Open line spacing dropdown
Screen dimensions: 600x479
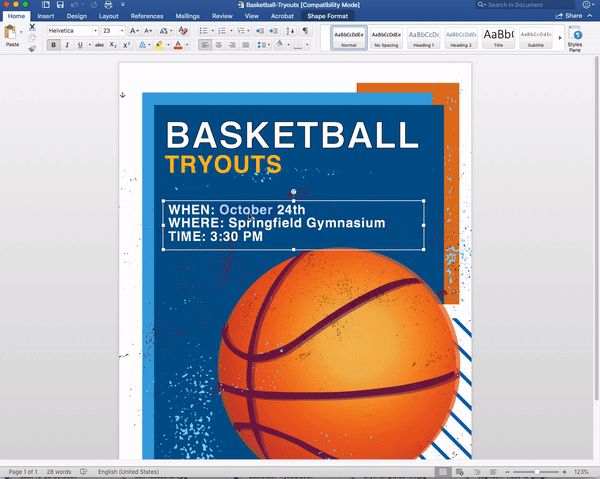(x=264, y=45)
